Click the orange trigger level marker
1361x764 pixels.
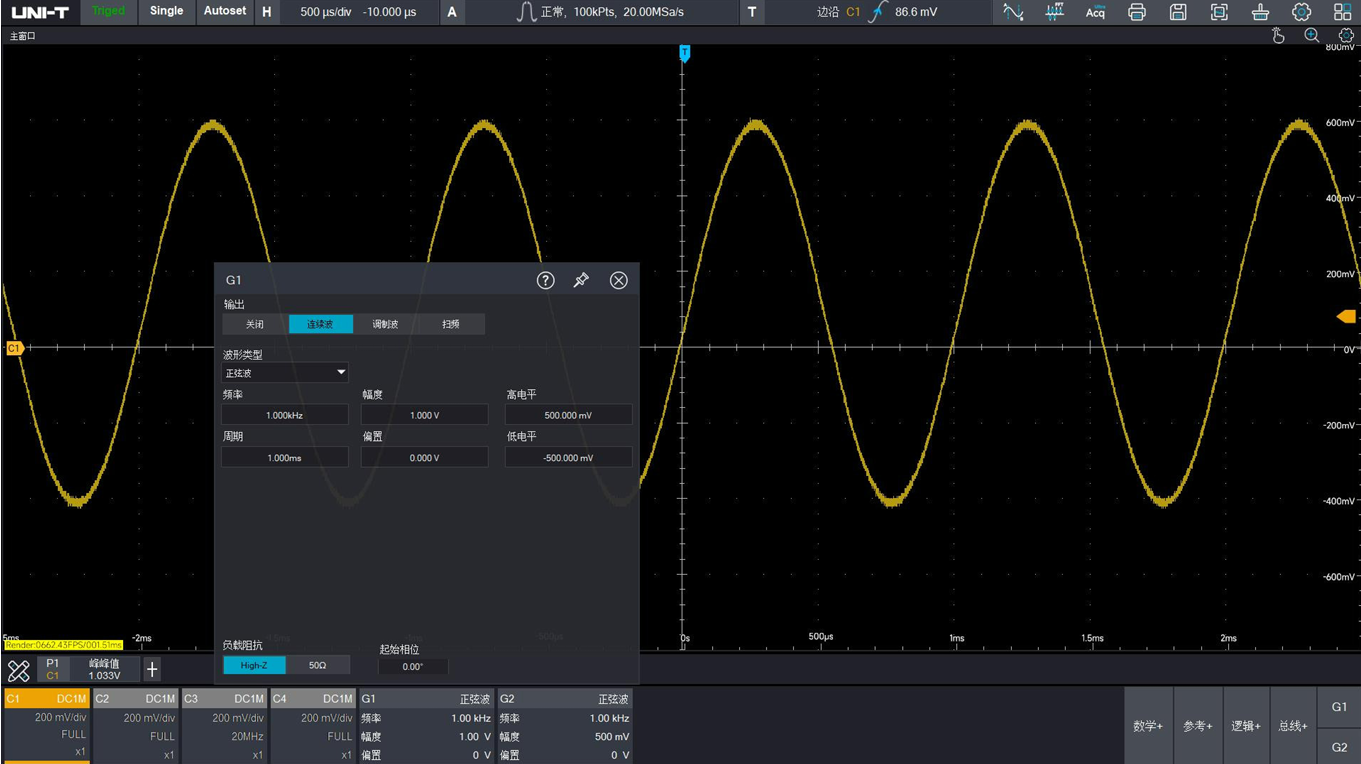click(1346, 317)
